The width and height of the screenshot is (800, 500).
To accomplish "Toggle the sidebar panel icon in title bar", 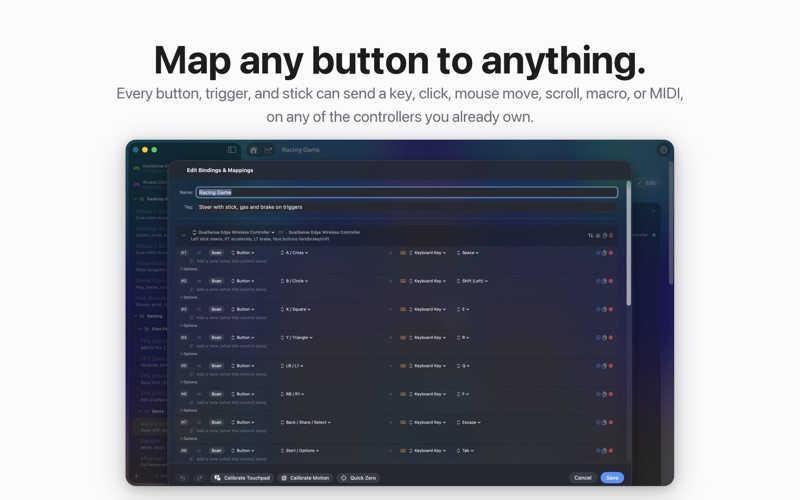I will point(232,149).
